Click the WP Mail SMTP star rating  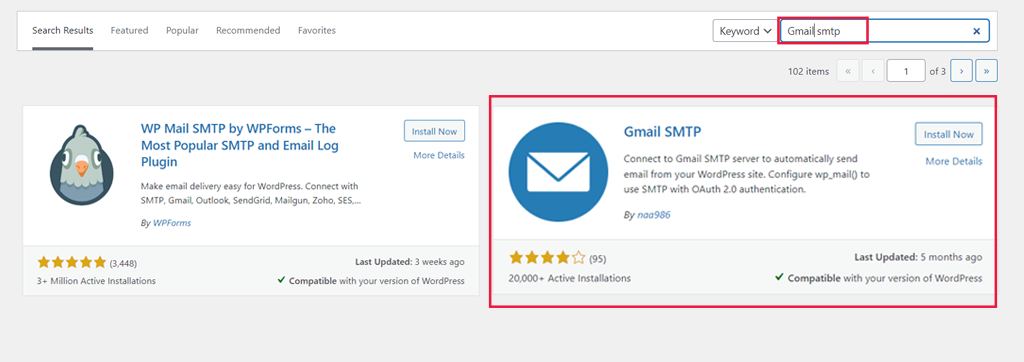click(x=71, y=263)
